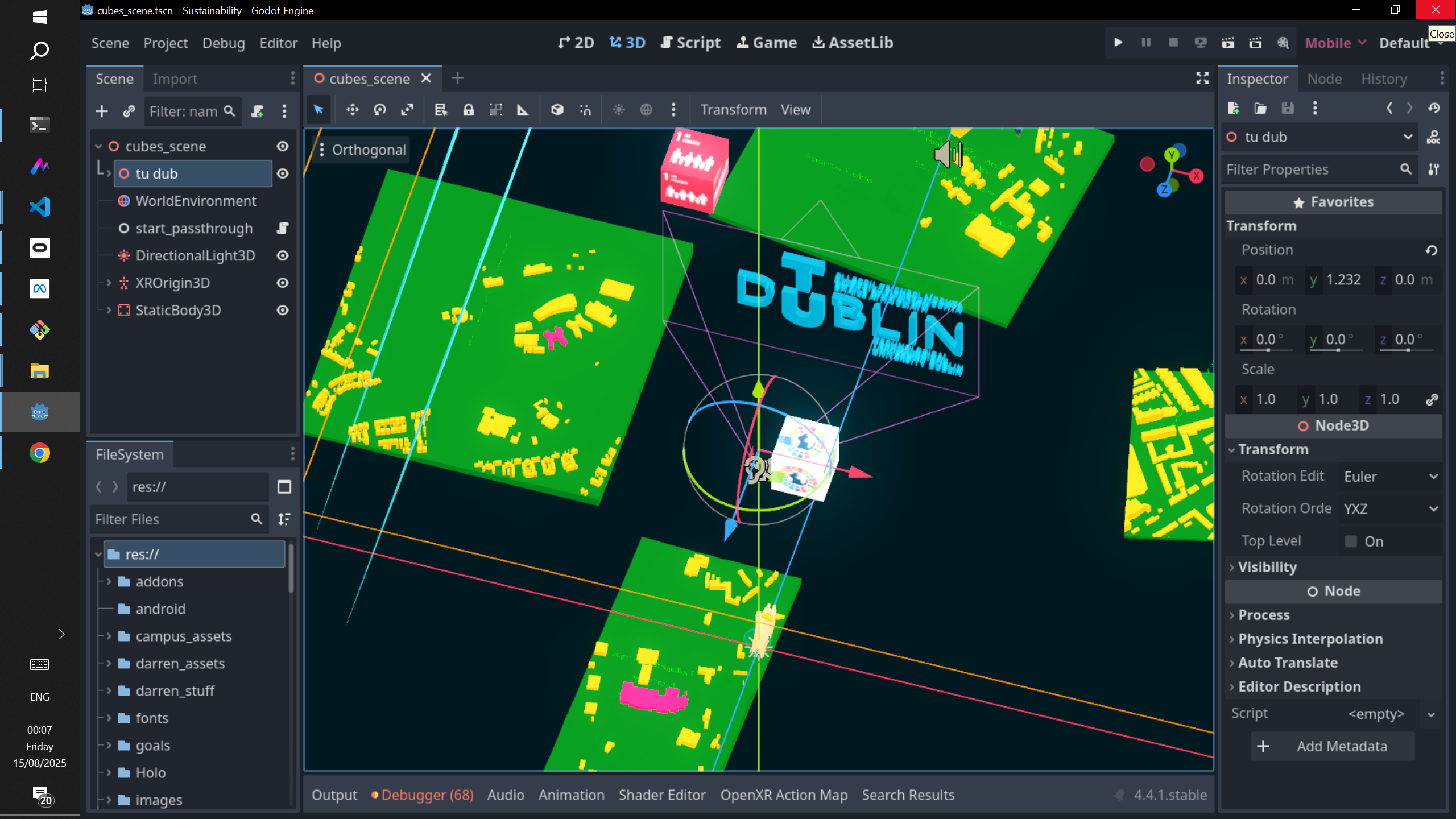Viewport: 1456px width, 819px height.
Task: Click the Filter Properties search field
Action: 1308,169
